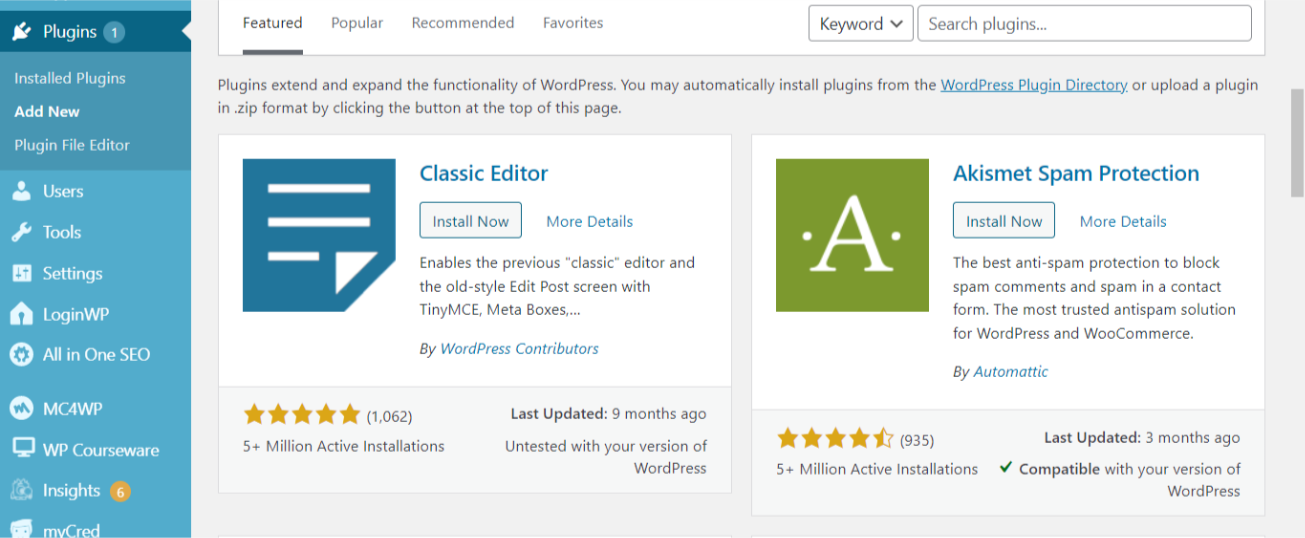Screen dimensions: 1305x538
Task: Click the Tools wrench icon
Action: coord(22,232)
